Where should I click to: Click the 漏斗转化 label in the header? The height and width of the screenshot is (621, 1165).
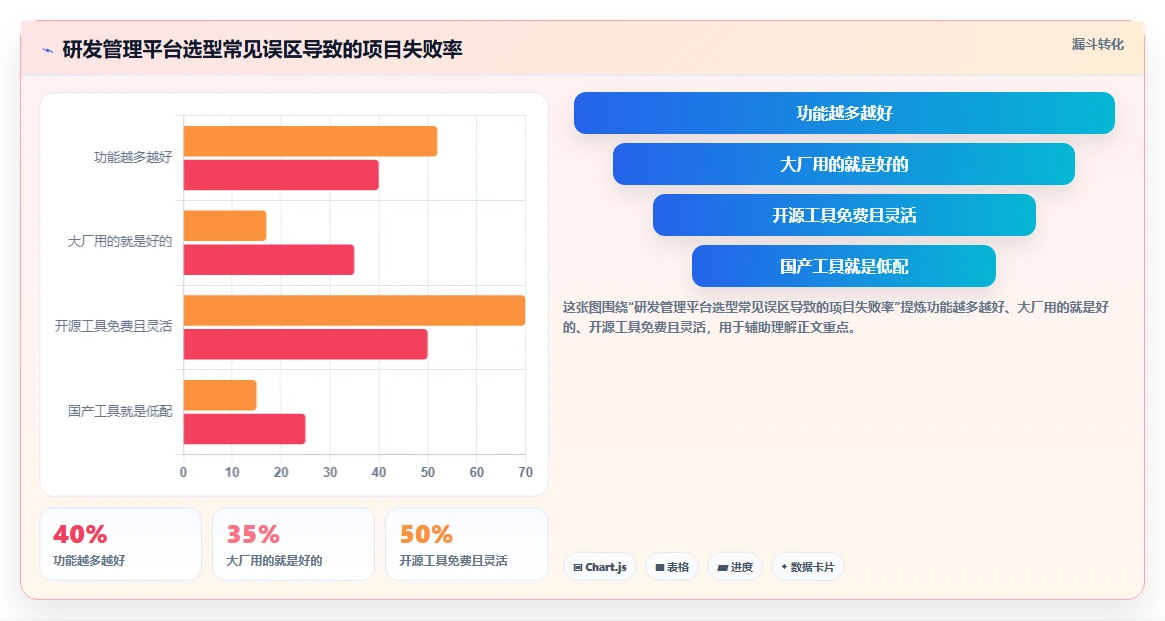click(1097, 45)
